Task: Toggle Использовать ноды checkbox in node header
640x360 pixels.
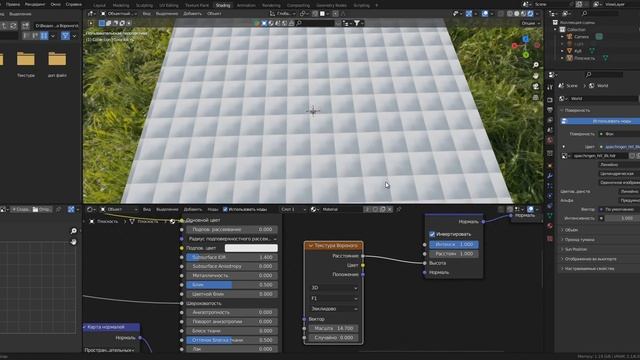Action: click(x=225, y=209)
